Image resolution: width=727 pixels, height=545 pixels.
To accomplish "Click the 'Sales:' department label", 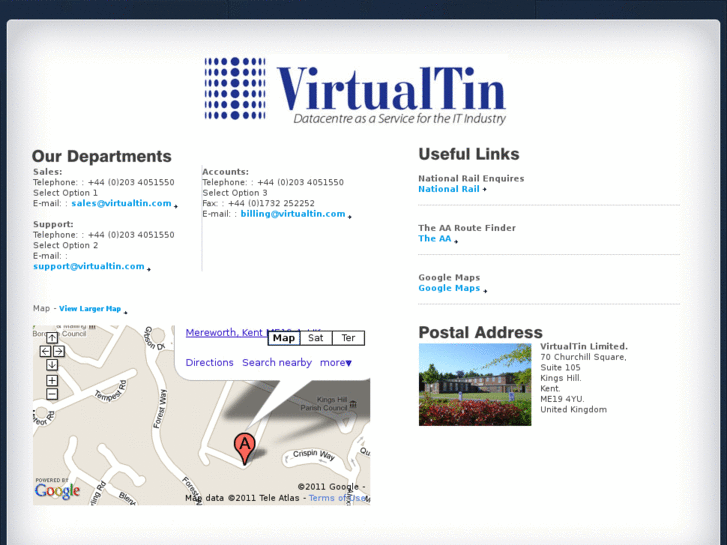I will coord(47,172).
